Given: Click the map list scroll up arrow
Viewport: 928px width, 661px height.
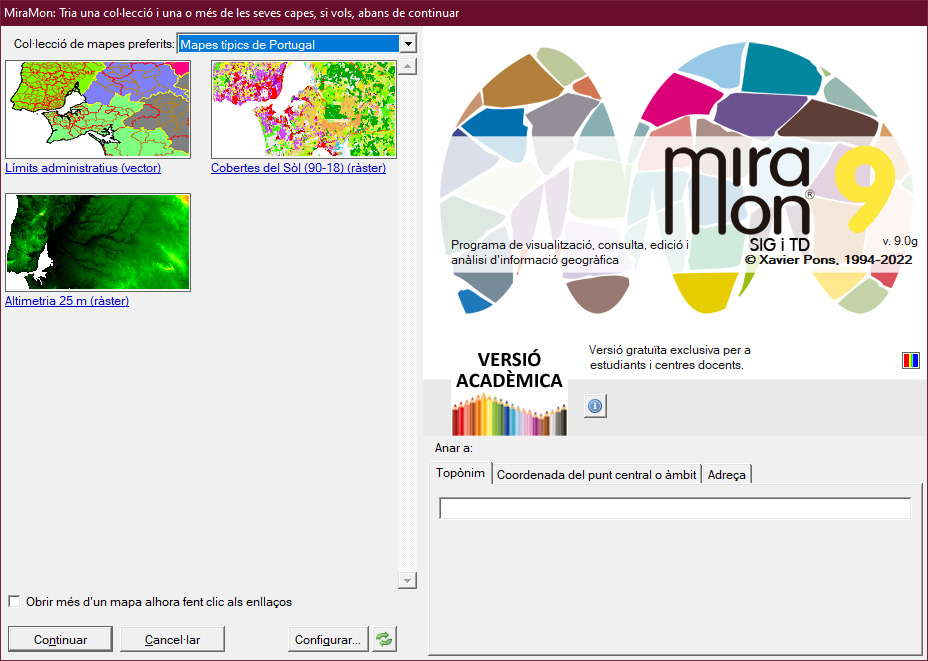Looking at the screenshot, I should [407, 66].
